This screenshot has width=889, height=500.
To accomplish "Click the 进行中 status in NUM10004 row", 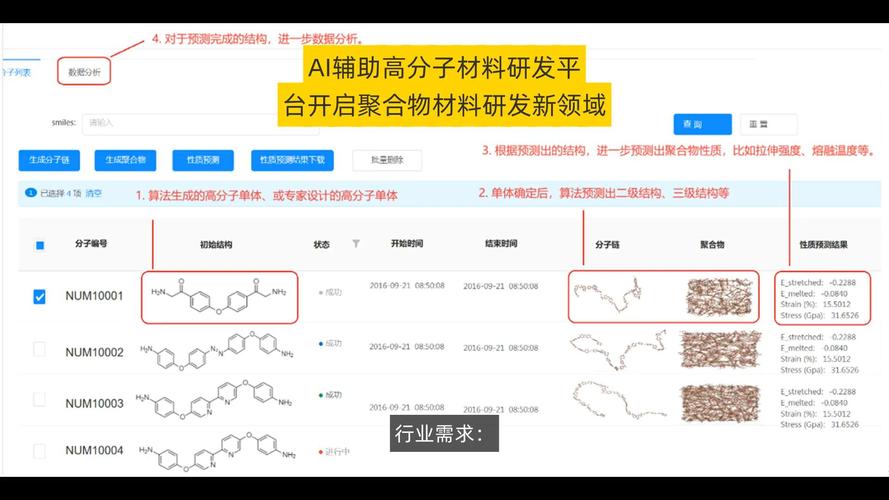I will [x=335, y=452].
